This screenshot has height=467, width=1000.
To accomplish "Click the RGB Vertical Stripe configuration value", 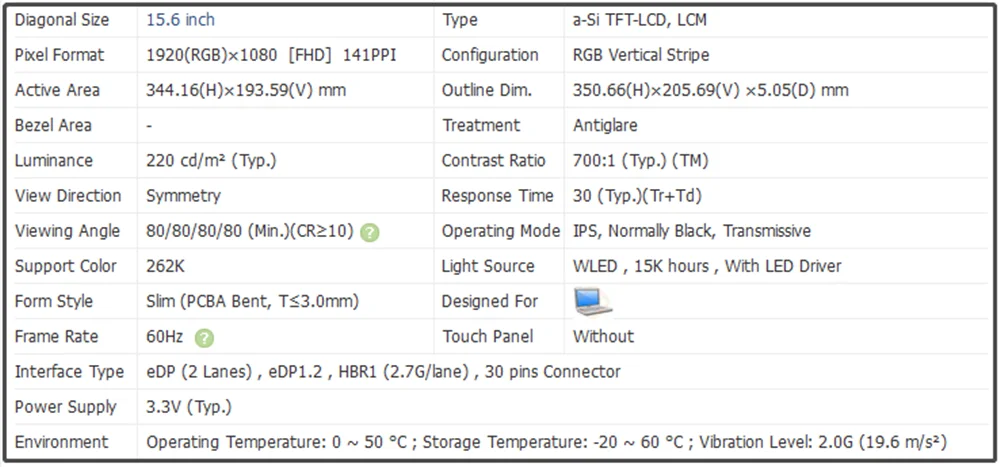I will (655, 55).
